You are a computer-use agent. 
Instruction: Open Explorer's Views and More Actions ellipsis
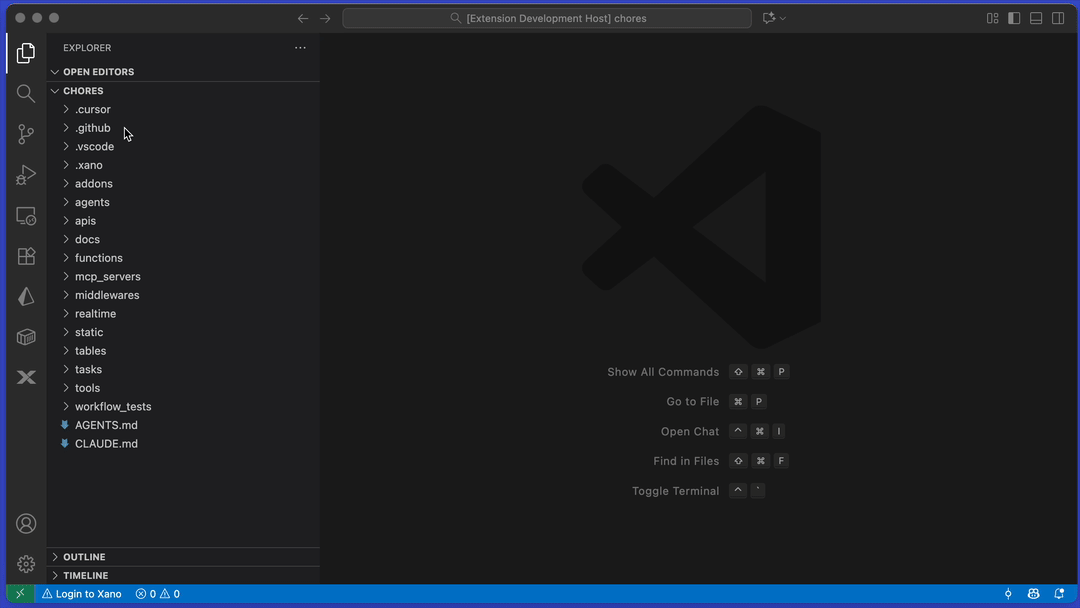tap(300, 48)
